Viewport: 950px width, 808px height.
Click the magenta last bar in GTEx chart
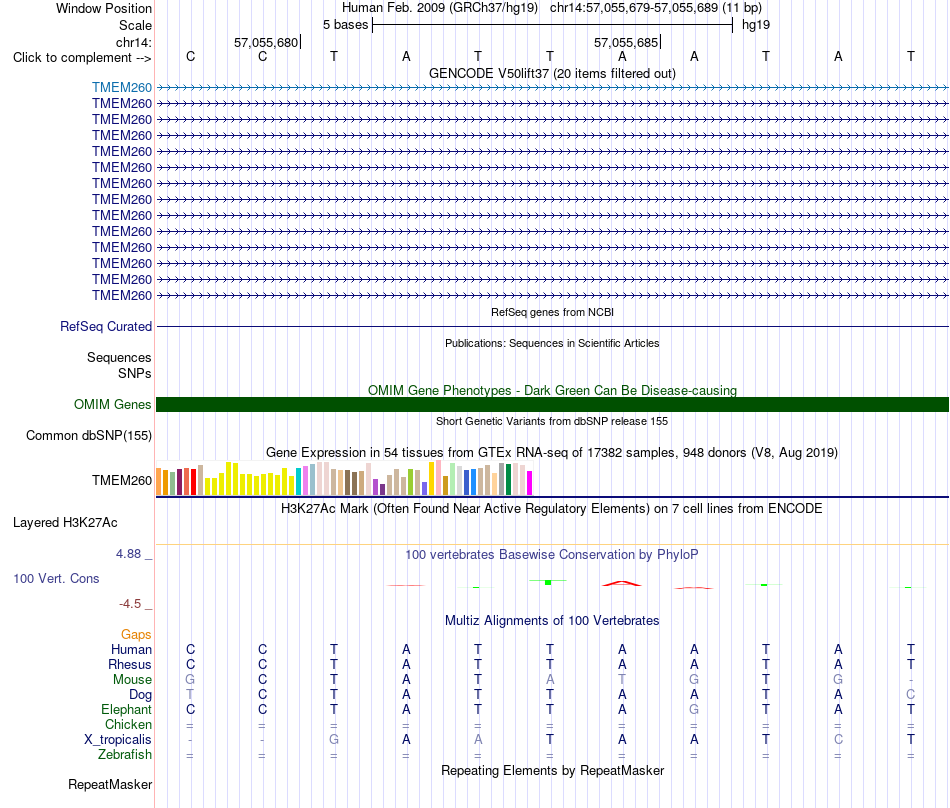tap(530, 483)
